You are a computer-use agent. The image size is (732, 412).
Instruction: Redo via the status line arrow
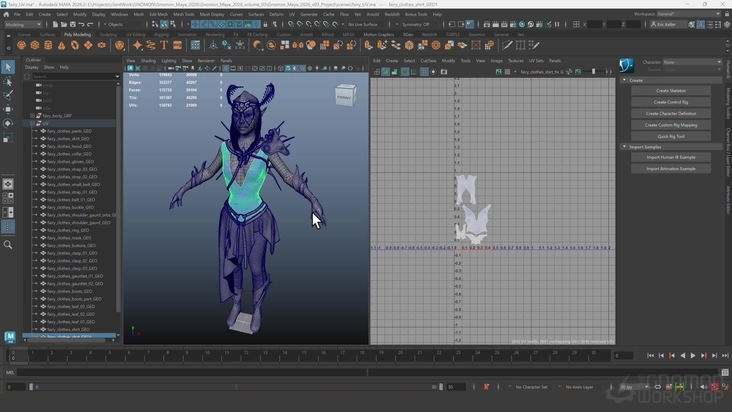[x=90, y=24]
